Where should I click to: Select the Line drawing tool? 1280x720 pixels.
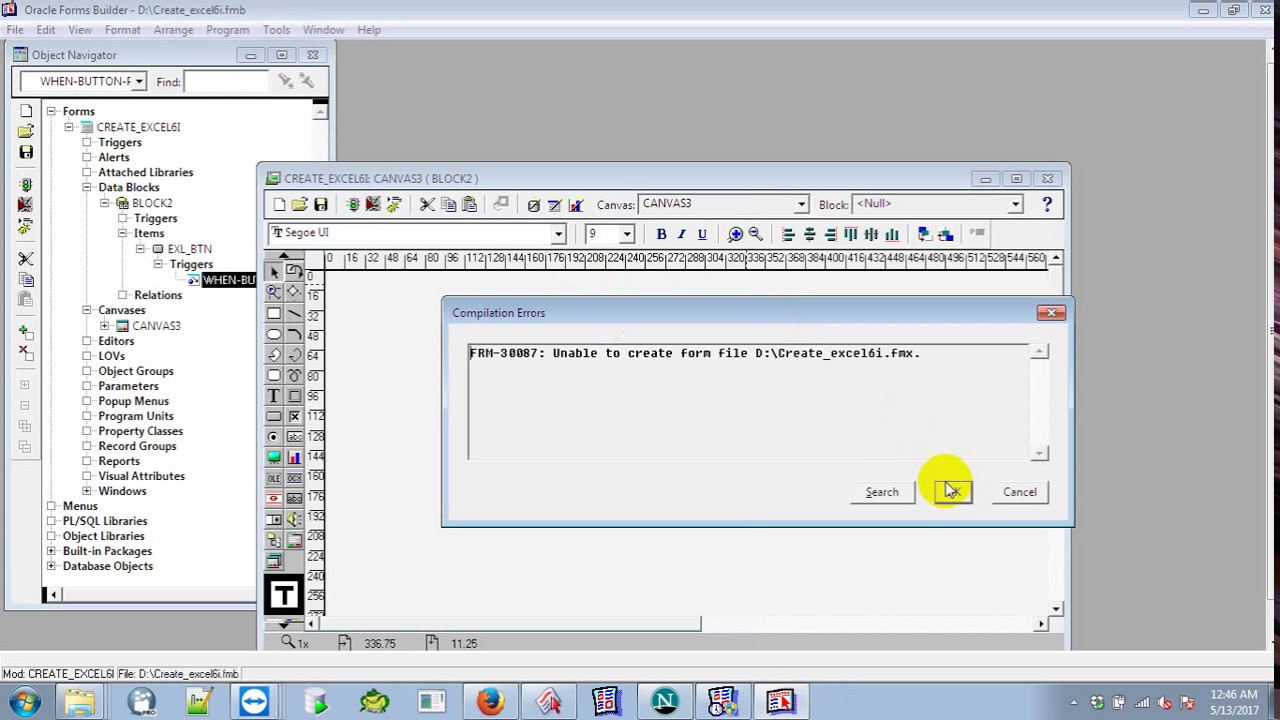coord(294,313)
